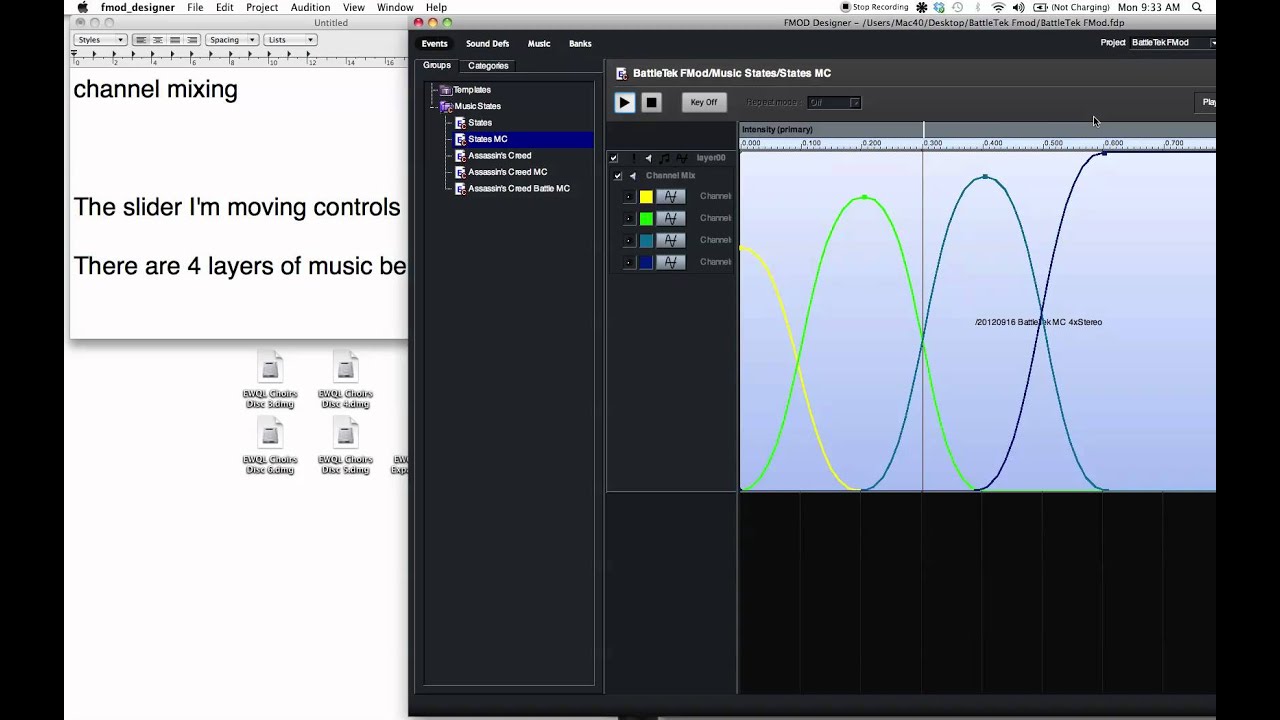The width and height of the screenshot is (1280, 720).
Task: Click the exclamation icon on layer00
Action: point(633,158)
